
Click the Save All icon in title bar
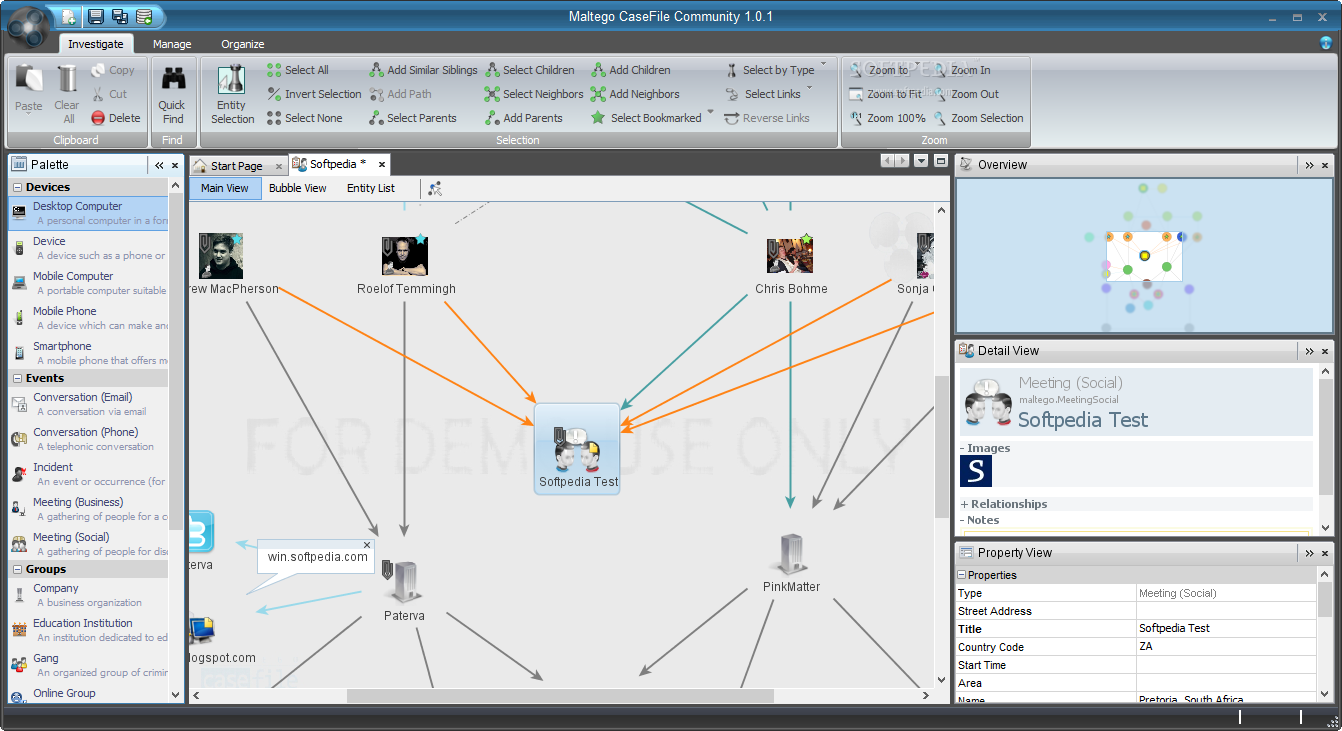[120, 16]
